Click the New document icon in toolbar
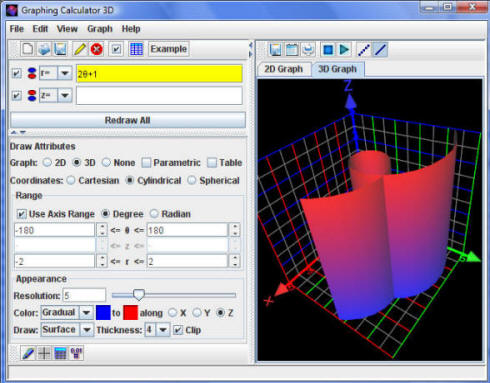Image resolution: width=490 pixels, height=383 pixels. [27, 49]
